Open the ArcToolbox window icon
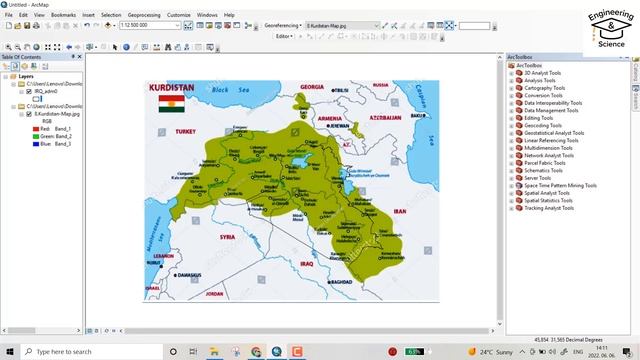640x360 pixels. pyautogui.click(x=227, y=26)
